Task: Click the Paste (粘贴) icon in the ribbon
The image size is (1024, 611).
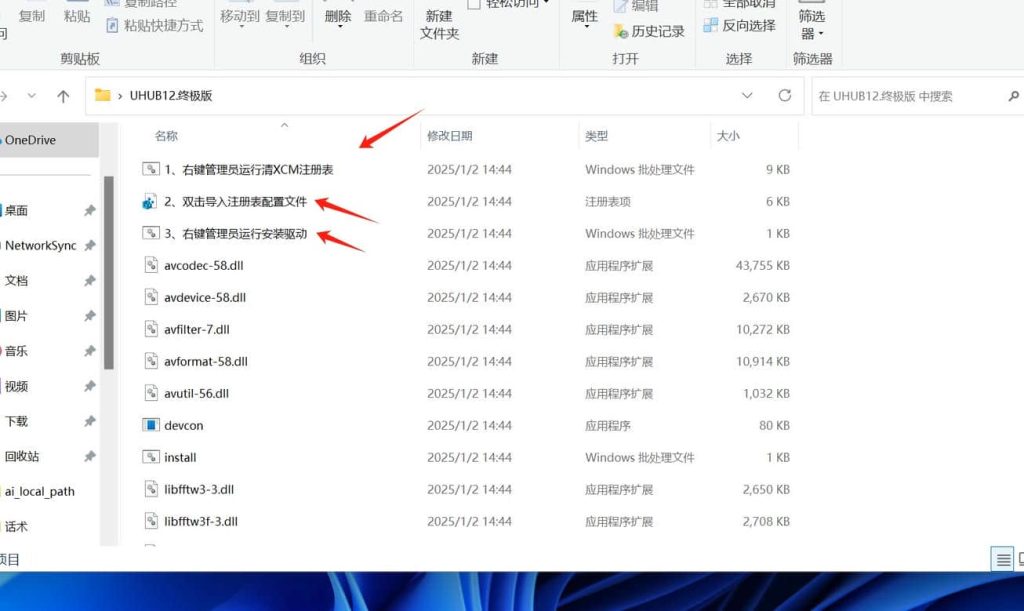Action: point(77,15)
